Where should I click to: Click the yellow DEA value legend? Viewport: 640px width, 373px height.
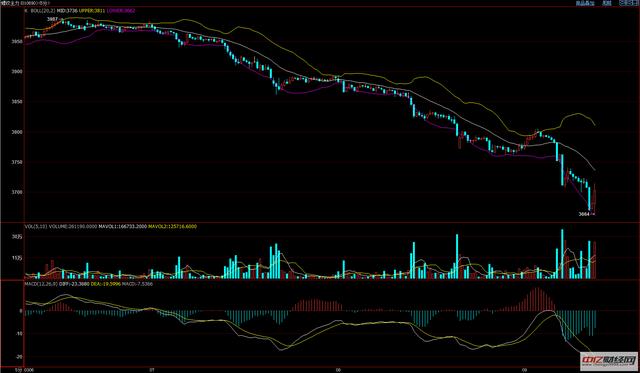[106, 284]
